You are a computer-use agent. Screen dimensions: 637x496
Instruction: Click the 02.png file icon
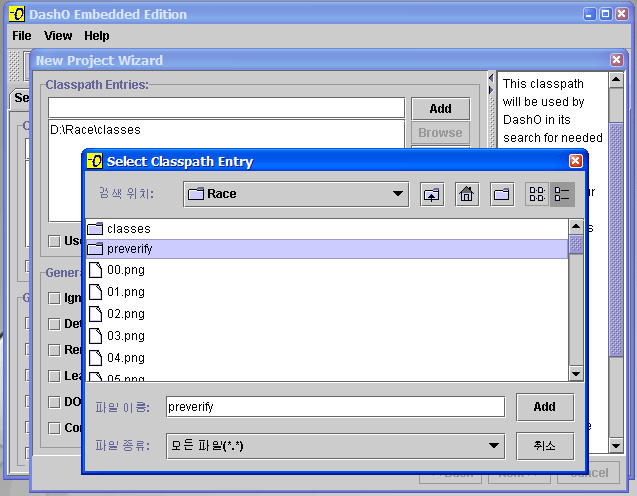pyautogui.click(x=95, y=314)
